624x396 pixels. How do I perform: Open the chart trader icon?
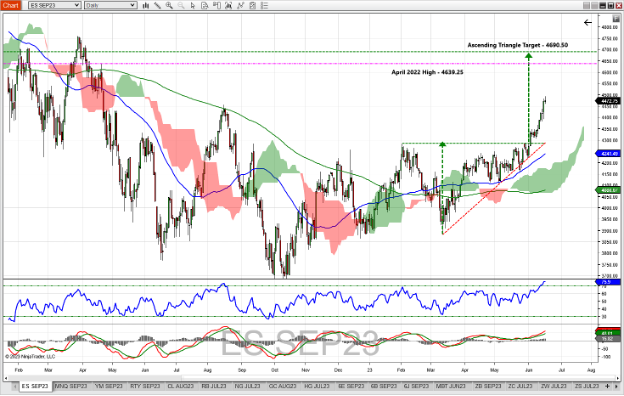pyautogui.click(x=216, y=5)
